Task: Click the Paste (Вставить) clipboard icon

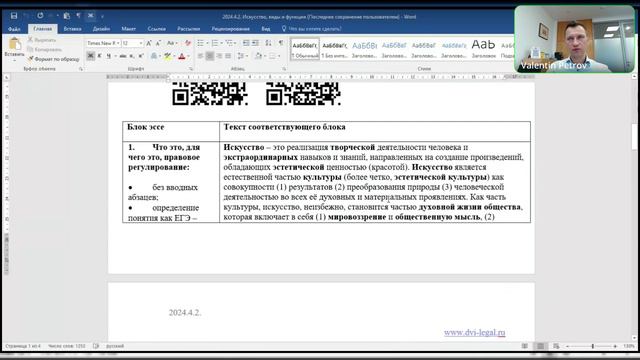Action: (x=15, y=44)
